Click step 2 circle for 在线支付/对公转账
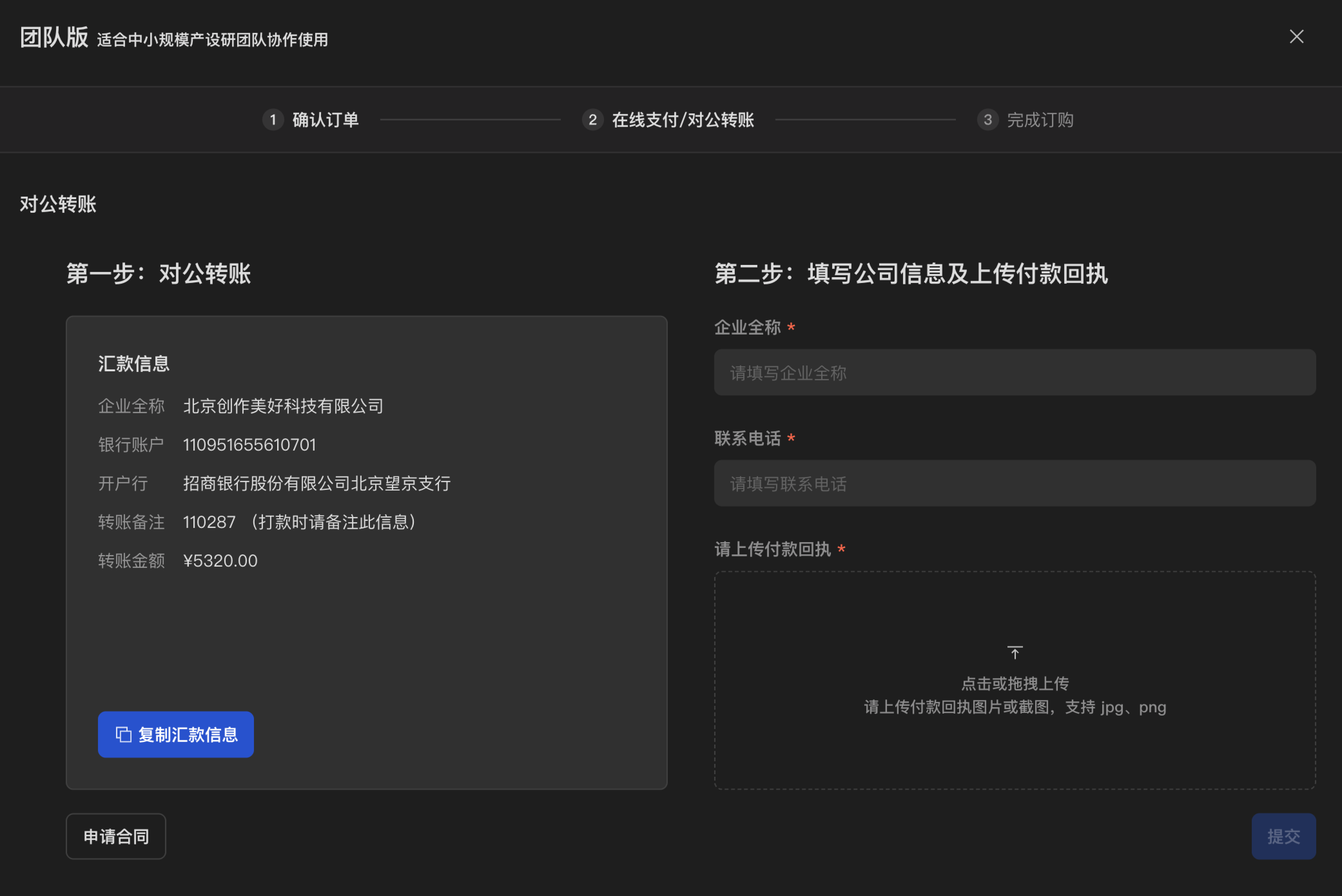Viewport: 1342px width, 896px height. (x=592, y=120)
